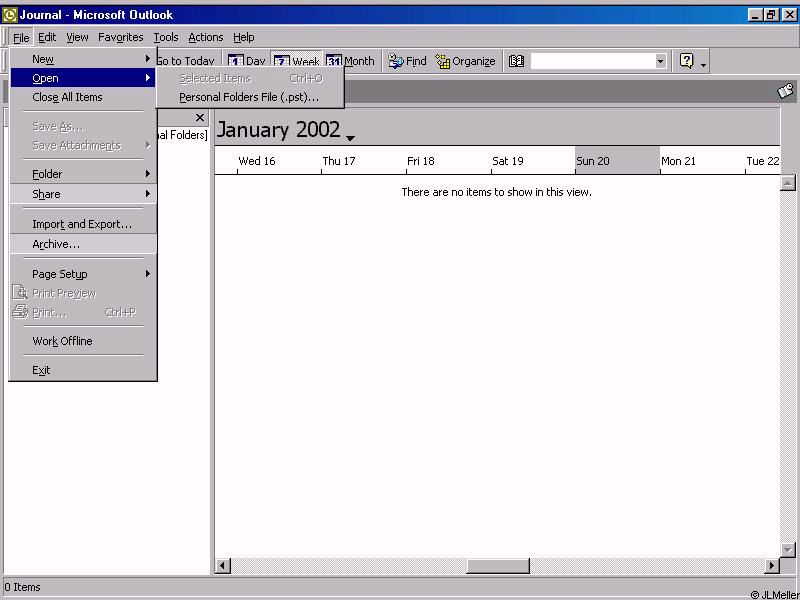Select the Tue 22 date header
The height and width of the screenshot is (600, 800).
(x=763, y=161)
